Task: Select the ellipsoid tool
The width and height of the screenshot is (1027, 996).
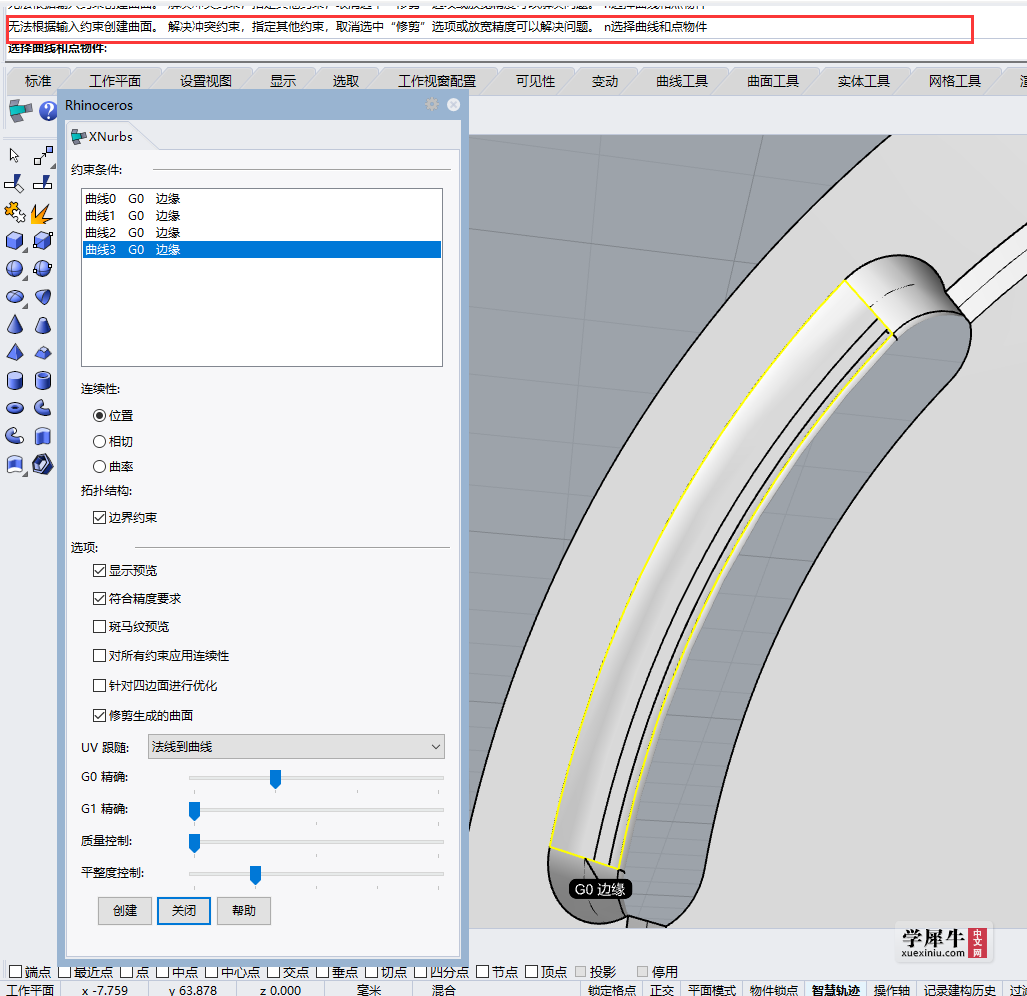Action: [14, 297]
